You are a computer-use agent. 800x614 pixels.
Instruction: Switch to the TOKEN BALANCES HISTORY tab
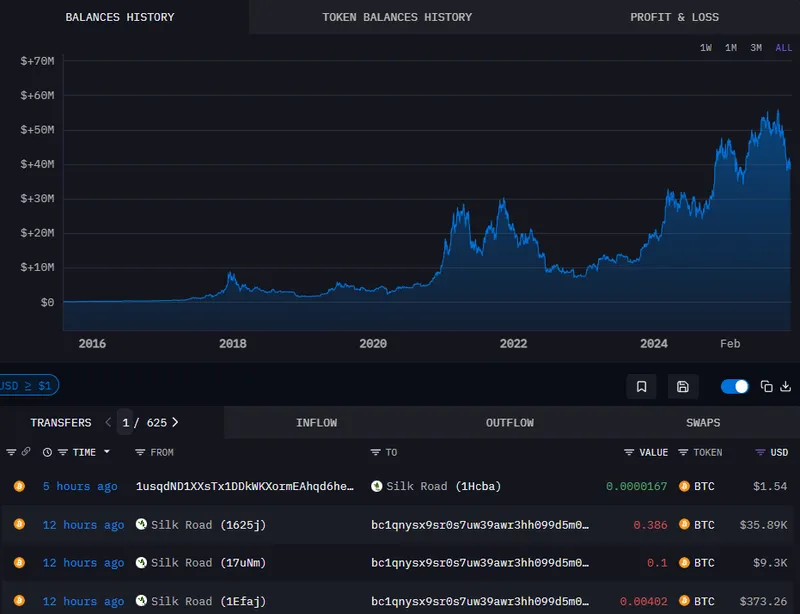point(395,16)
